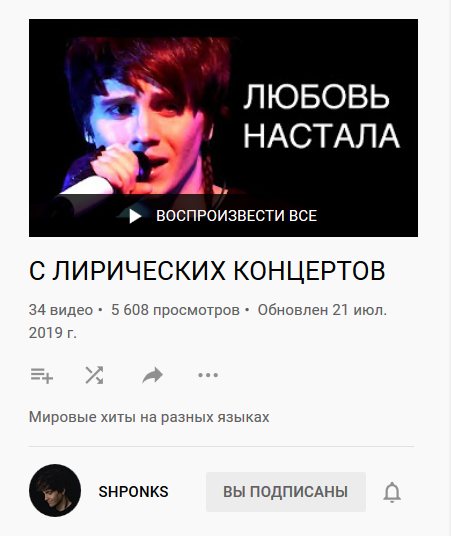Click the vertical scrollbar at the right edge
This screenshot has height=536, width=451.
pos(448,268)
